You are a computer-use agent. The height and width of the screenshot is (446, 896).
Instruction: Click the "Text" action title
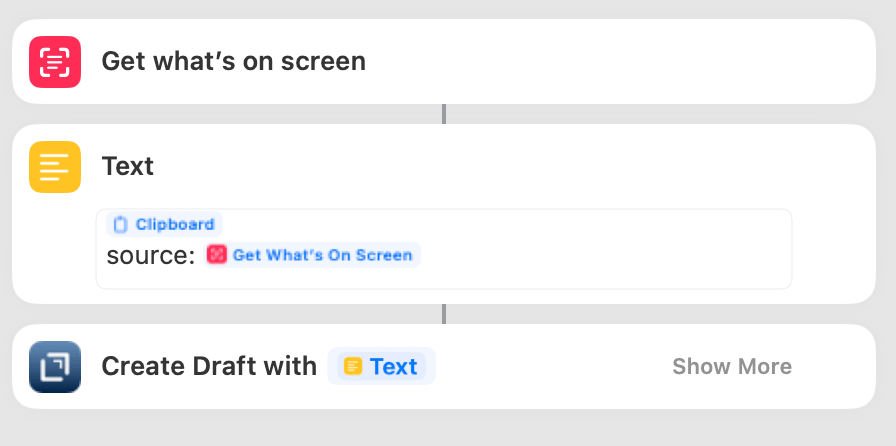point(128,166)
